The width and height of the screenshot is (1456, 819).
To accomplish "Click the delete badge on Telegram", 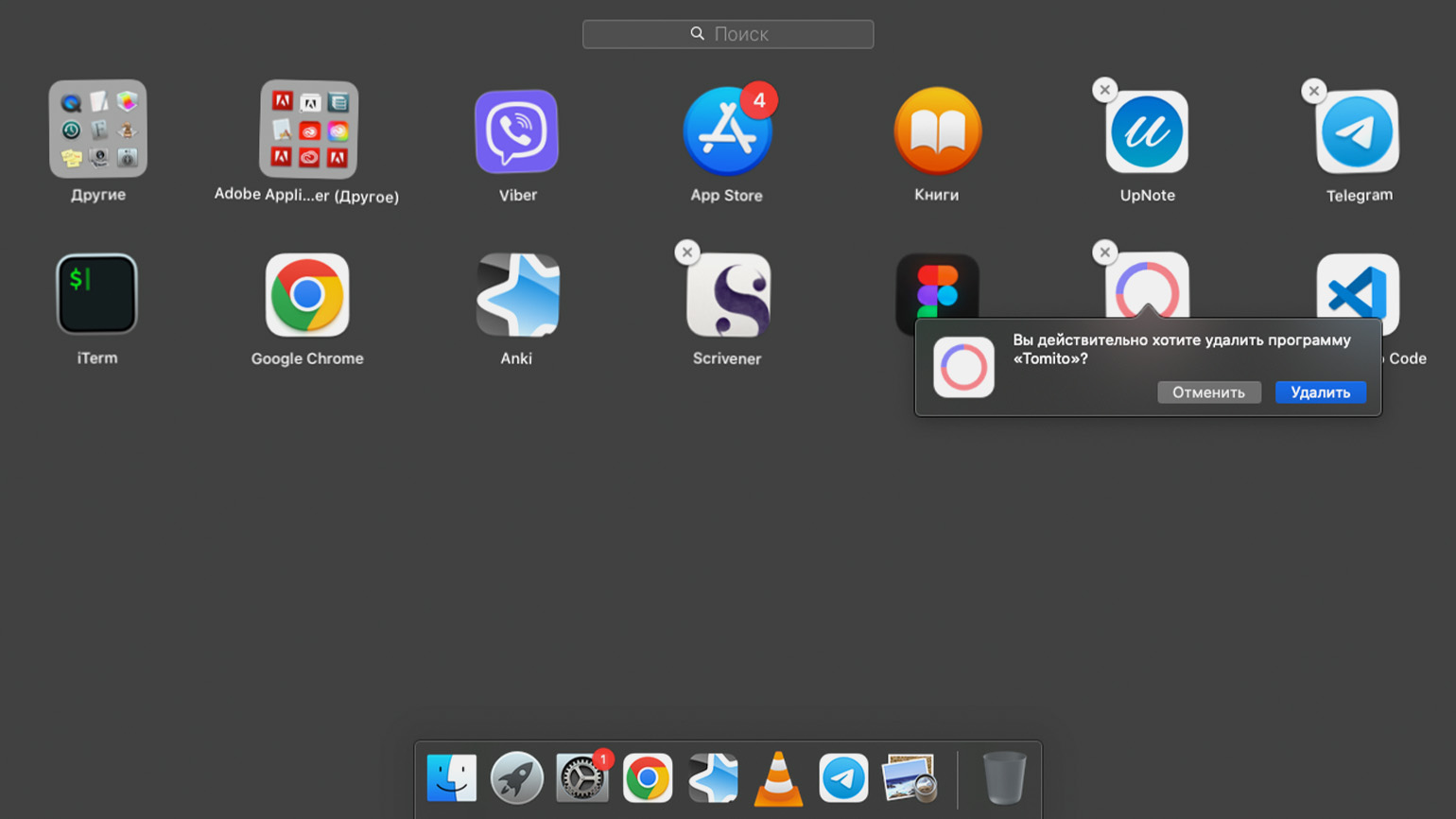I will coord(1313,91).
